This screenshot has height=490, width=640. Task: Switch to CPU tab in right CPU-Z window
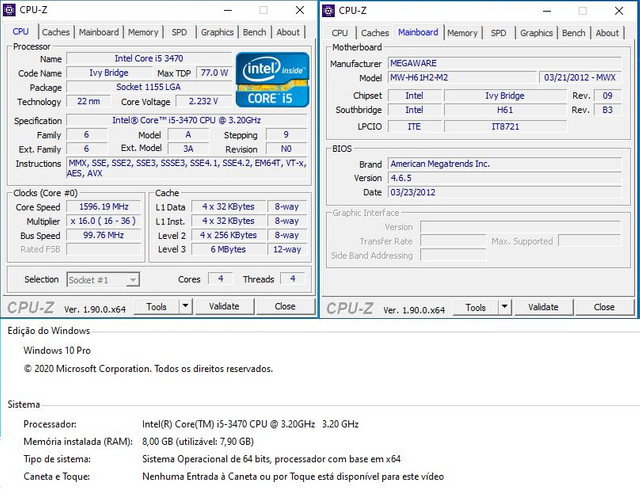[340, 33]
